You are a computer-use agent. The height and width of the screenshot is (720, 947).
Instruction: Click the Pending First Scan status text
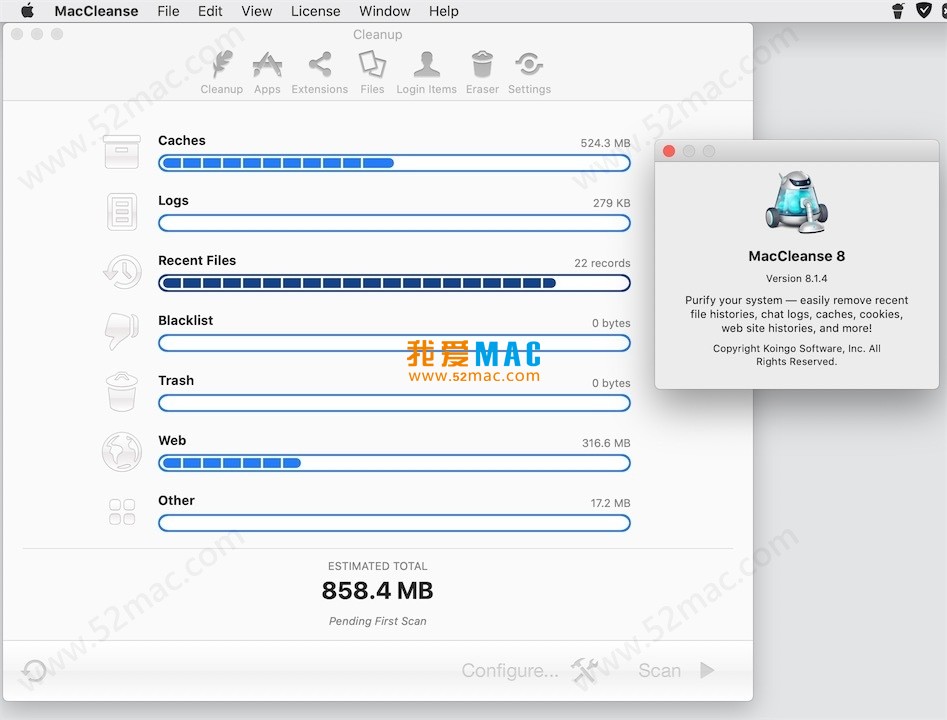point(377,621)
